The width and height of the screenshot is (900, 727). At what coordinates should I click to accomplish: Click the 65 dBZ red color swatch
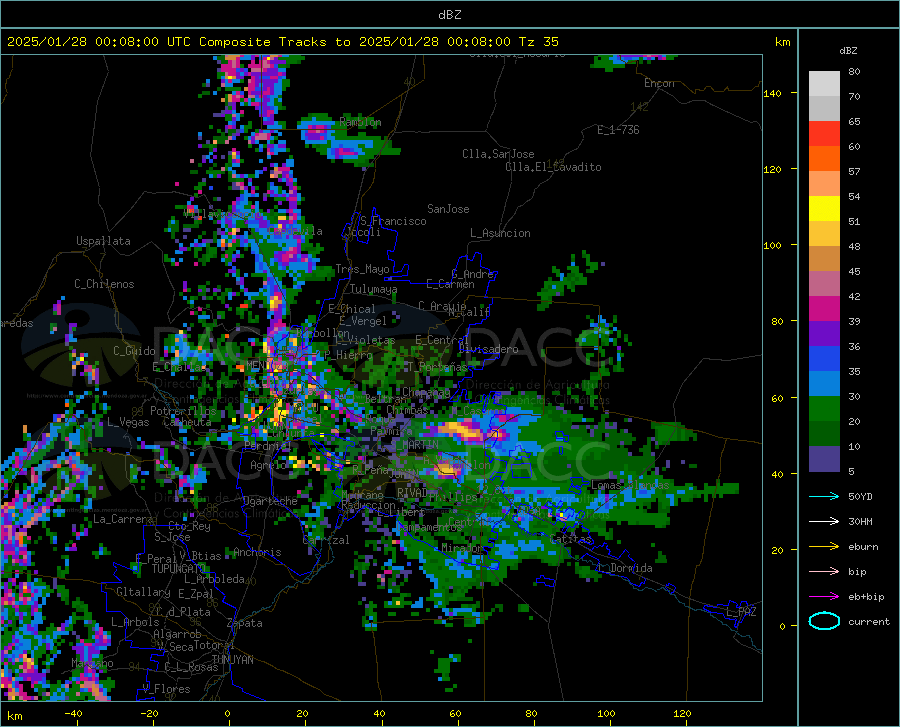coord(824,134)
